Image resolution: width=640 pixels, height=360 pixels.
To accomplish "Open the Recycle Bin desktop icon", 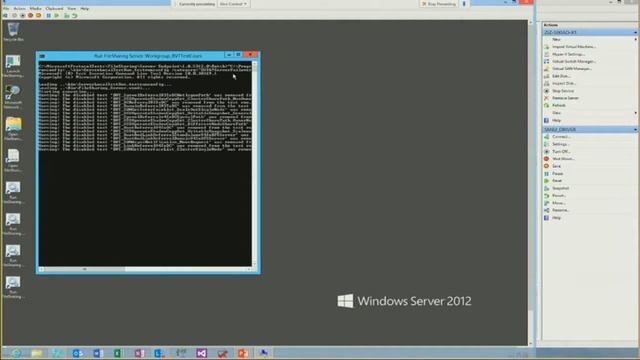I will [13, 32].
